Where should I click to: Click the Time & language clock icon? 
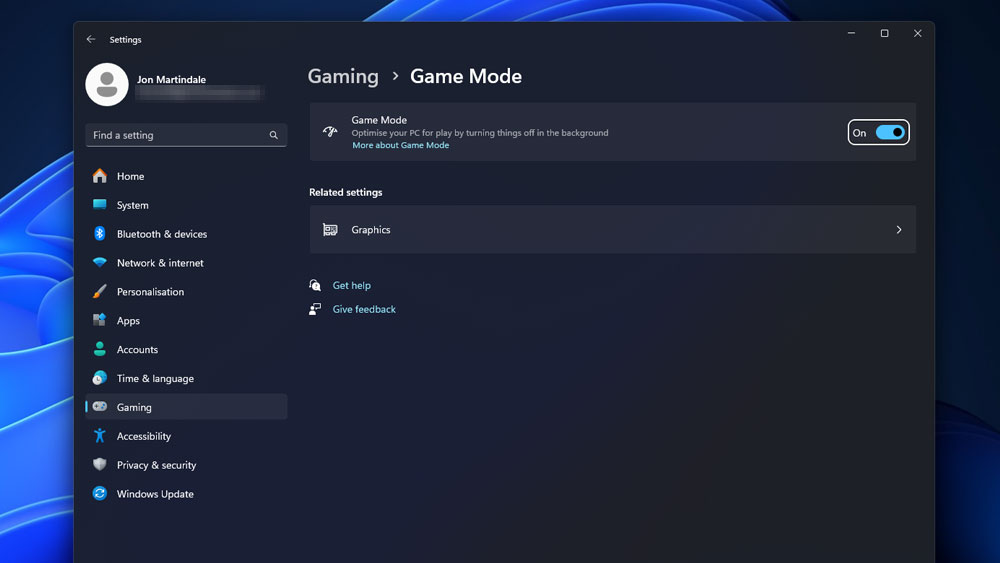pyautogui.click(x=99, y=378)
